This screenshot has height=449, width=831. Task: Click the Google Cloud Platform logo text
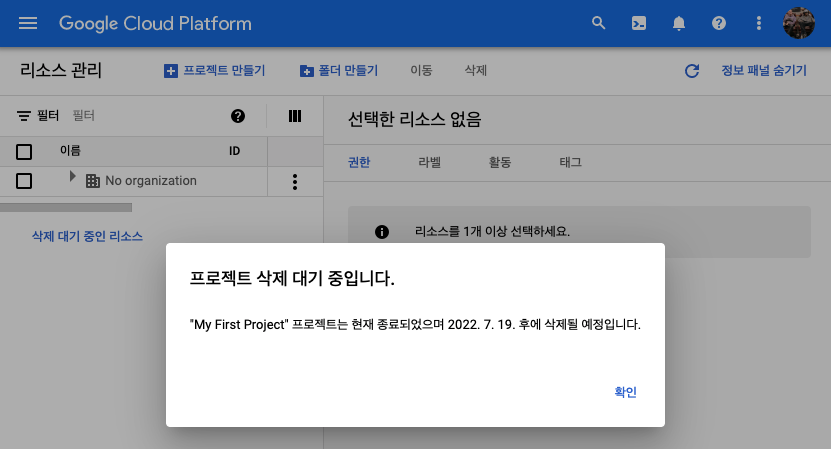click(155, 23)
